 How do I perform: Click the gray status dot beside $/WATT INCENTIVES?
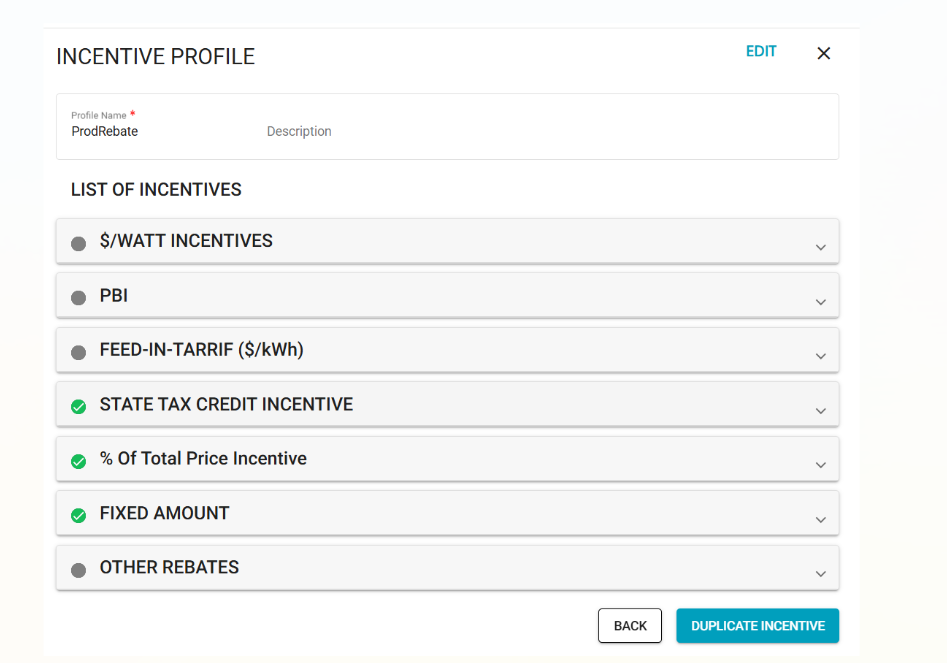click(79, 243)
